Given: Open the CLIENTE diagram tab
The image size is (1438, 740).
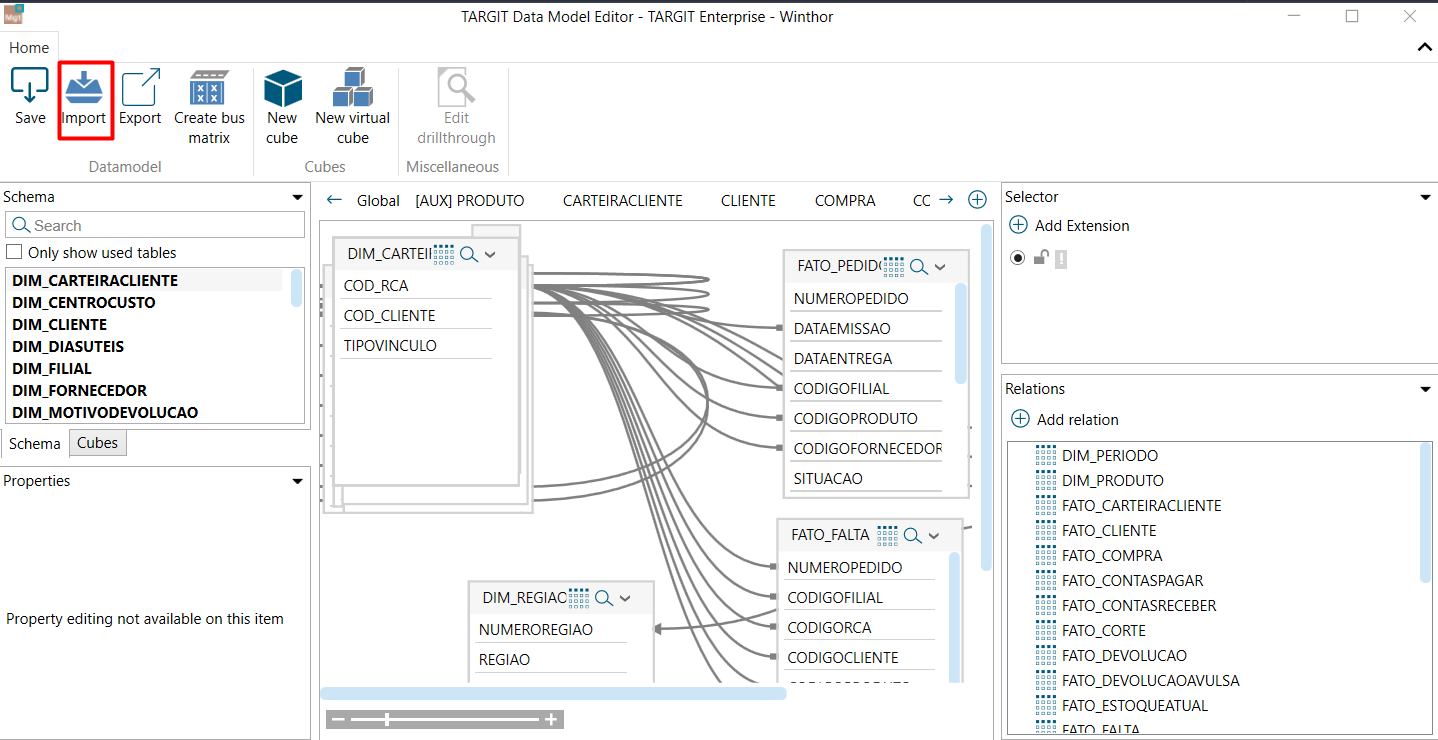Looking at the screenshot, I should (748, 200).
